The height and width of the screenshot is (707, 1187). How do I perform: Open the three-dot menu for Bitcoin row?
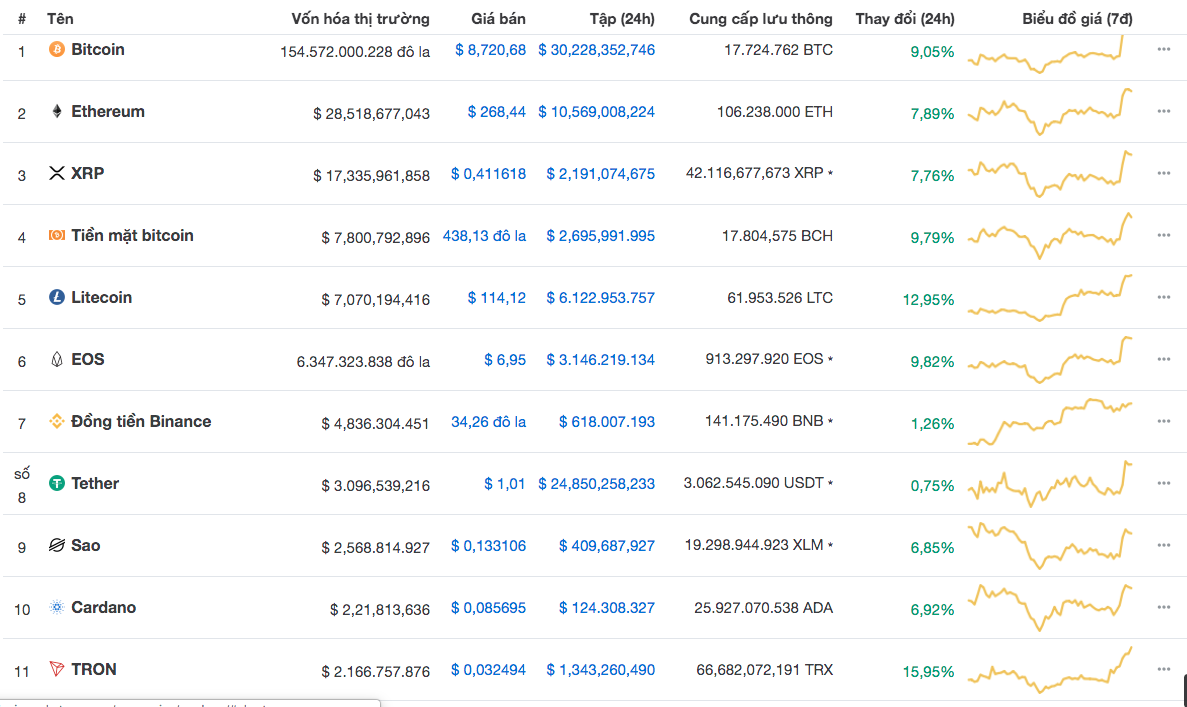tap(1163, 49)
